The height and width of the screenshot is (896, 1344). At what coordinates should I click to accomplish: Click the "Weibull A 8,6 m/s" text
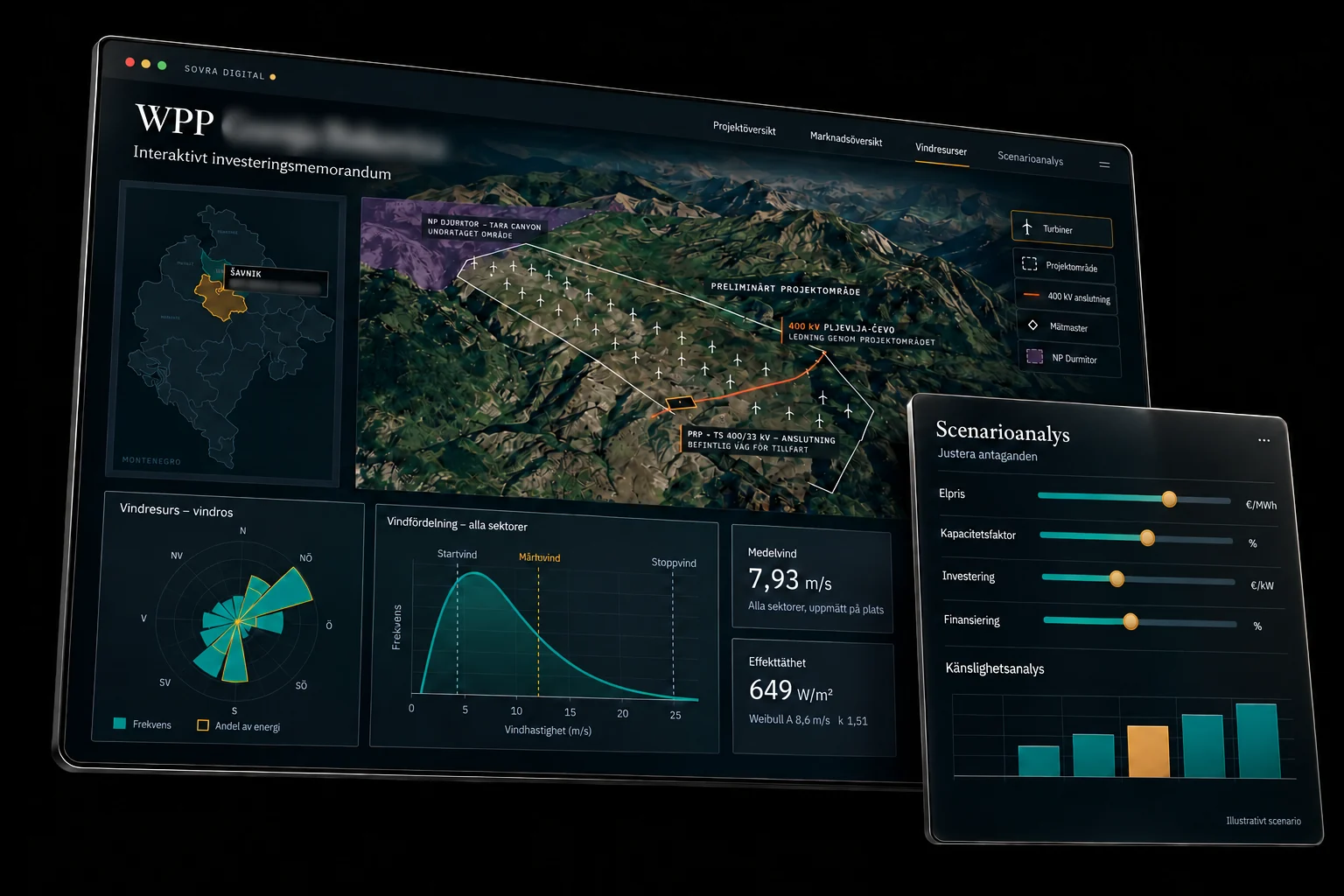(x=789, y=720)
